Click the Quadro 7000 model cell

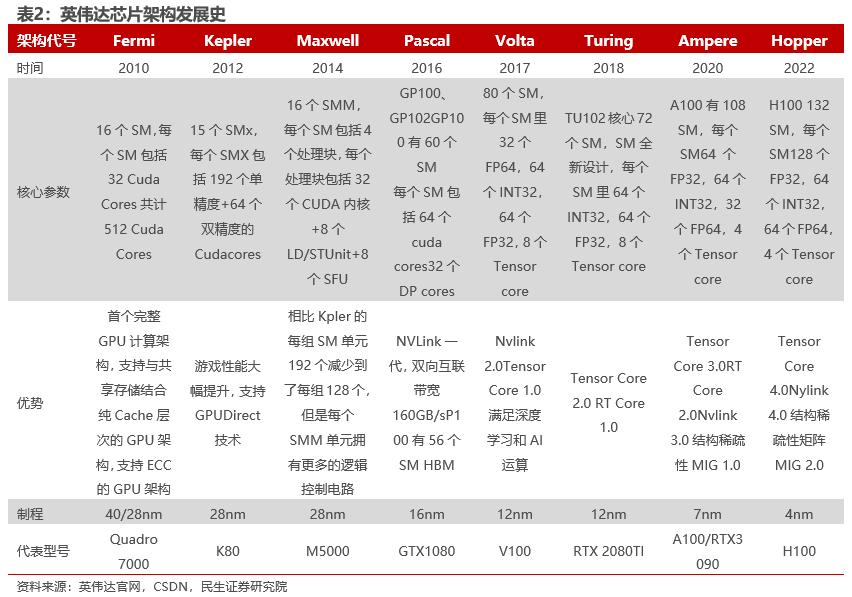[134, 551]
